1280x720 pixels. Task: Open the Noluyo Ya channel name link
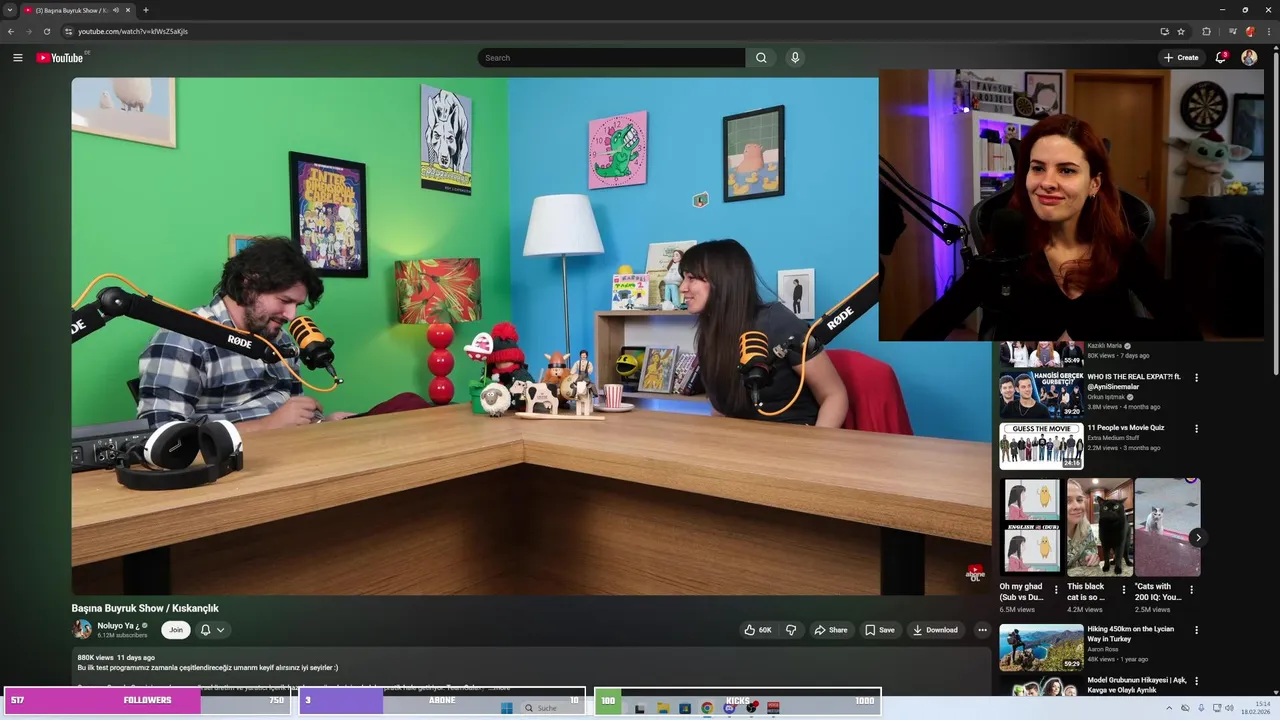point(118,626)
